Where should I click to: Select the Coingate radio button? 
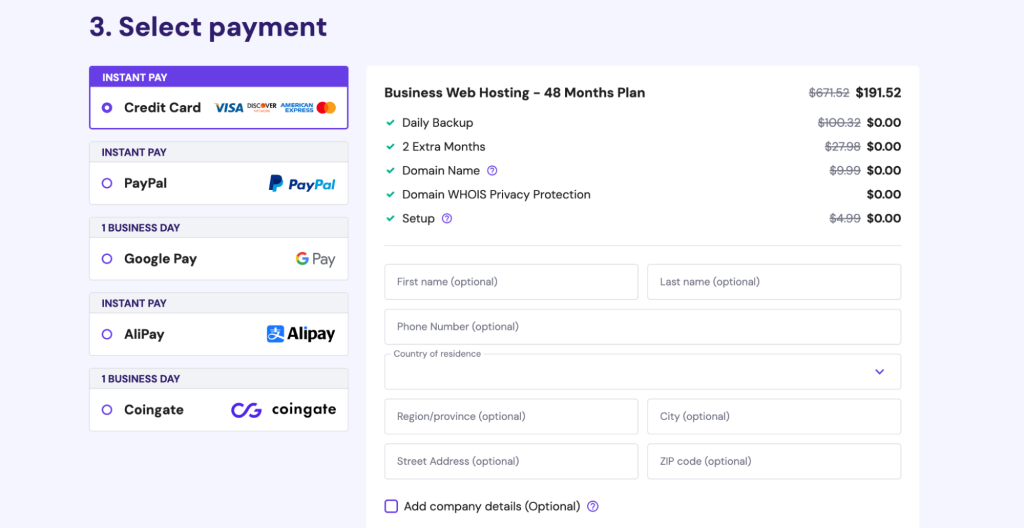107,410
